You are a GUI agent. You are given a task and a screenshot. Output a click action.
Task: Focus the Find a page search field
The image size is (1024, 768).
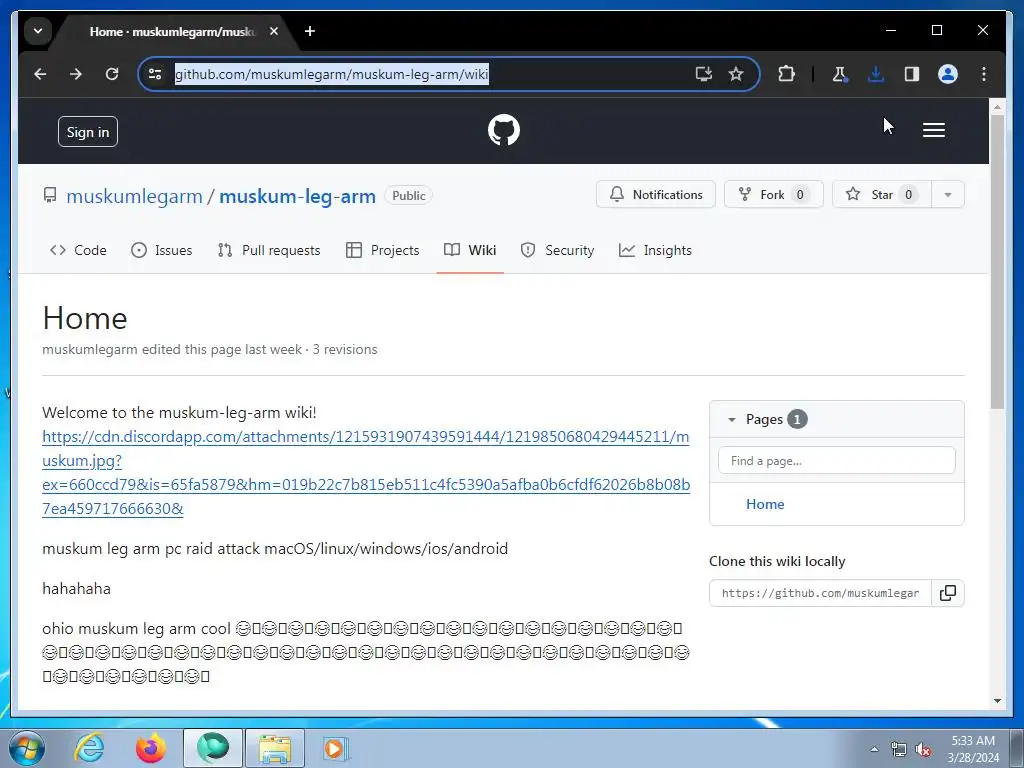[837, 460]
